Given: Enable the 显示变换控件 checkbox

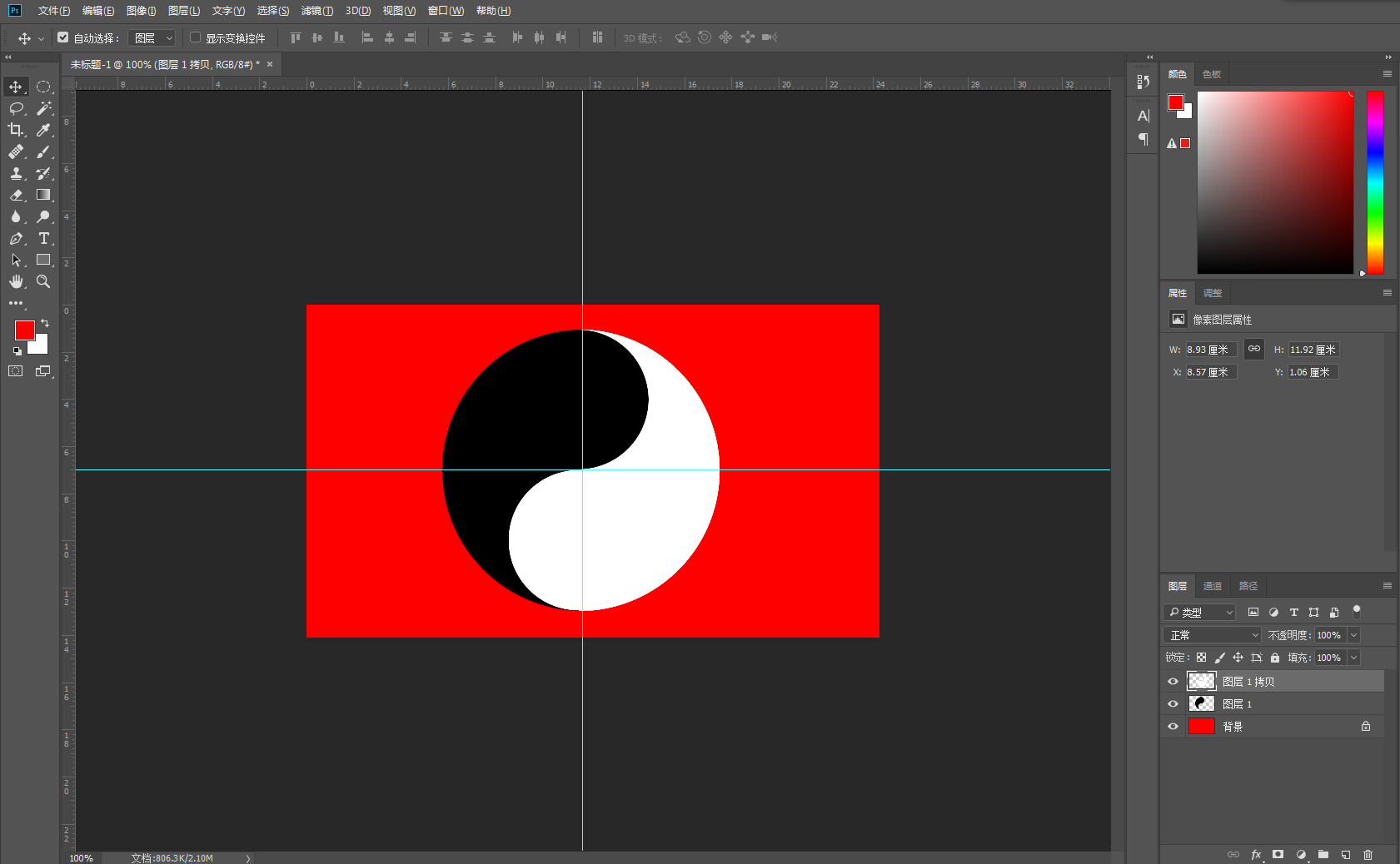Looking at the screenshot, I should pos(196,37).
